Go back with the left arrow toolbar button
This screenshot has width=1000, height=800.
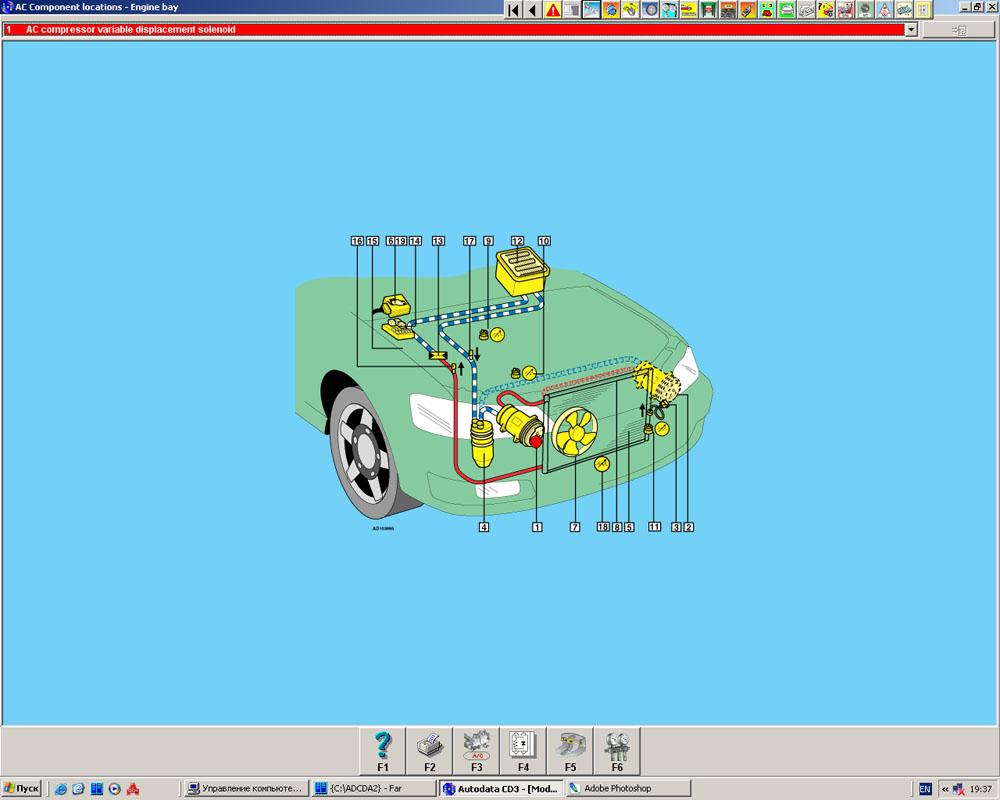(532, 10)
